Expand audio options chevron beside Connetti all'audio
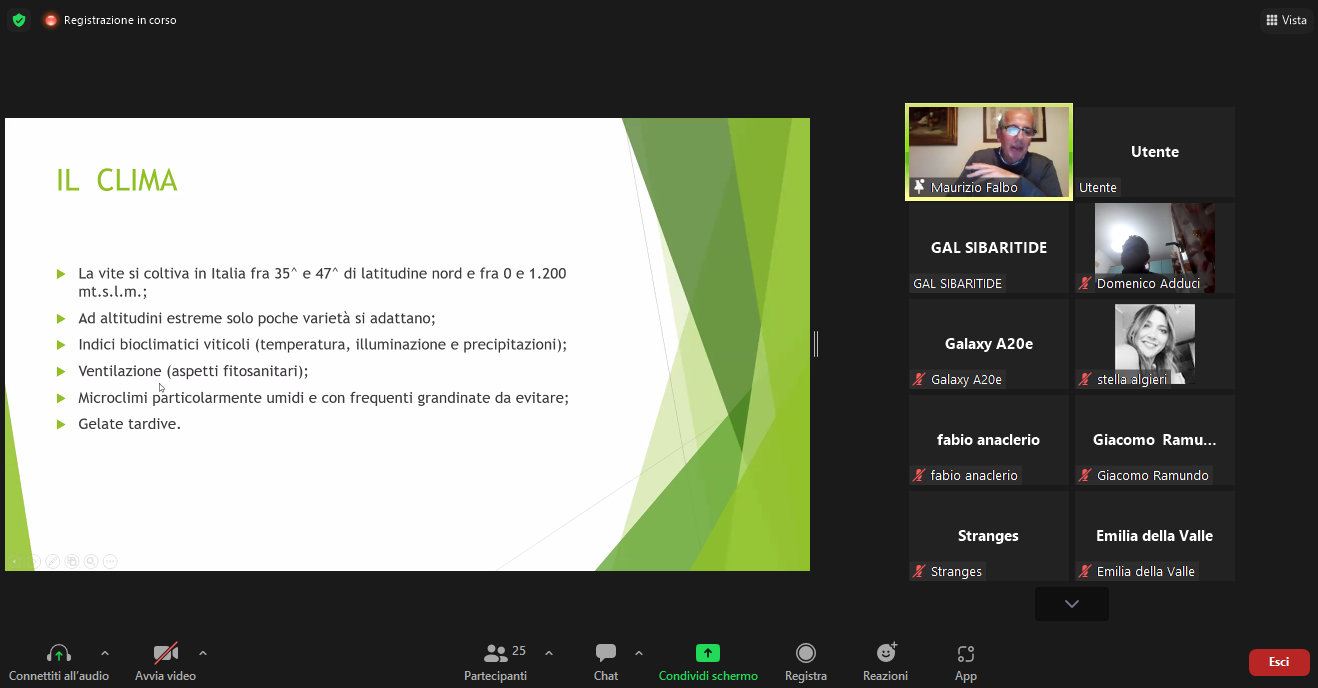 [x=105, y=653]
